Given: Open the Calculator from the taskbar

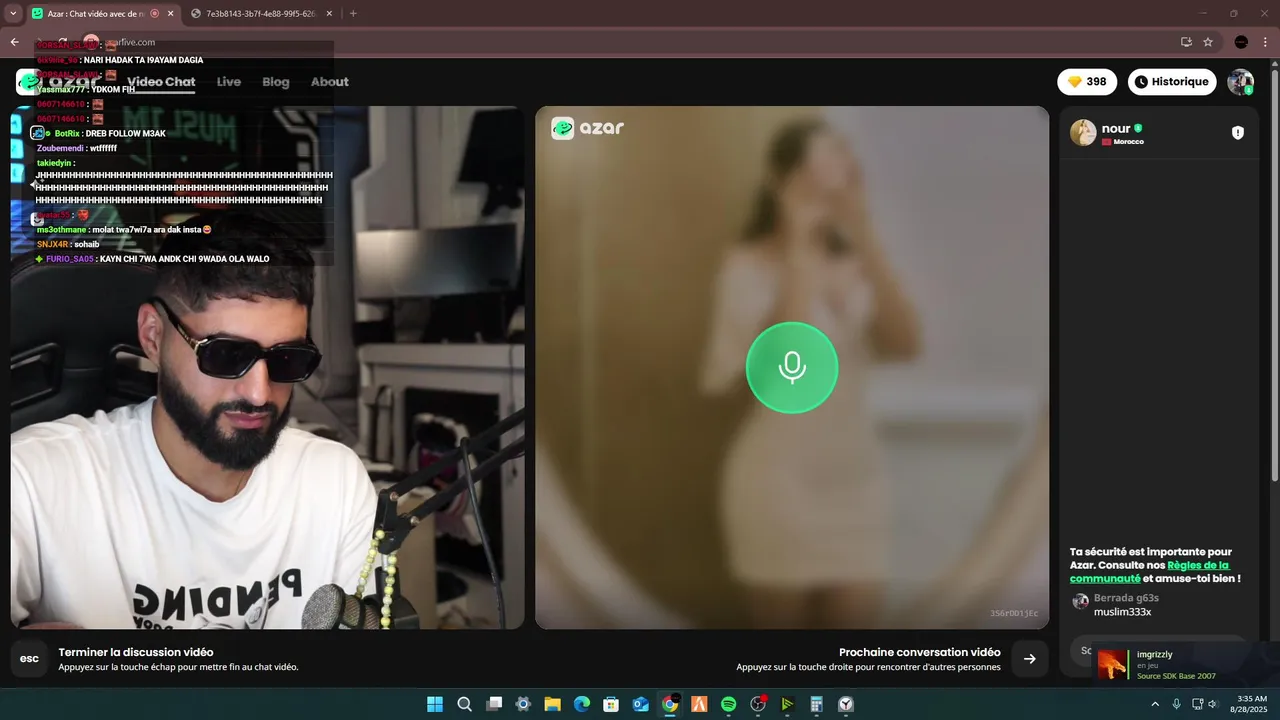Looking at the screenshot, I should pos(817,704).
